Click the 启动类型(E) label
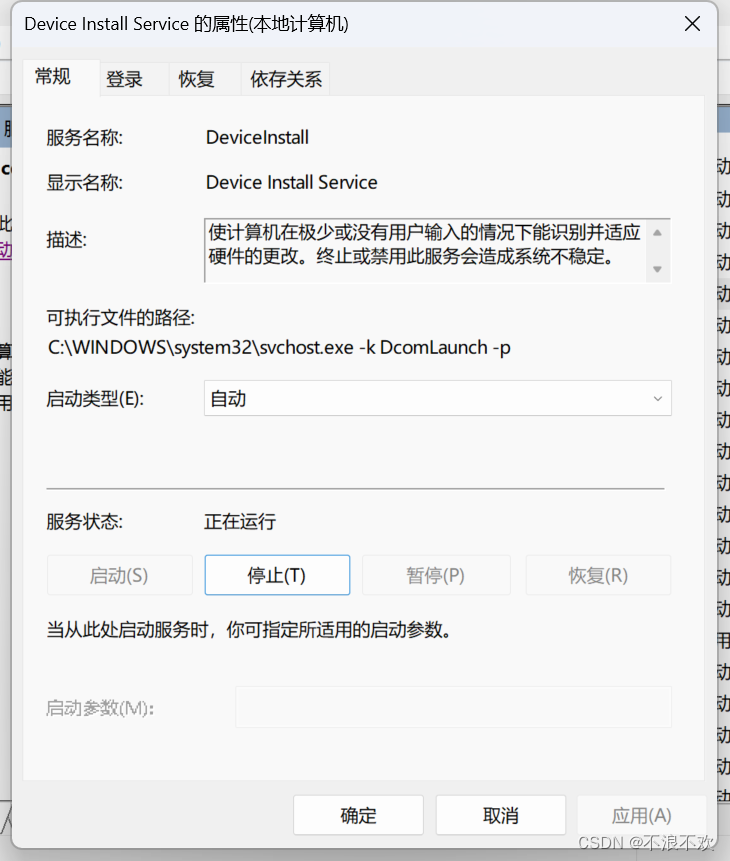This screenshot has height=861, width=730. pos(95,399)
